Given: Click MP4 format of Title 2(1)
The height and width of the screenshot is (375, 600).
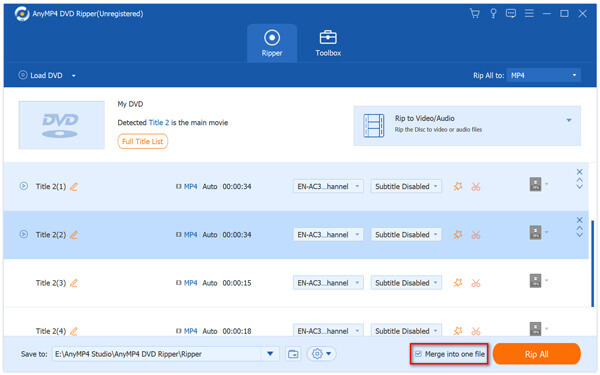Looking at the screenshot, I should pos(190,186).
